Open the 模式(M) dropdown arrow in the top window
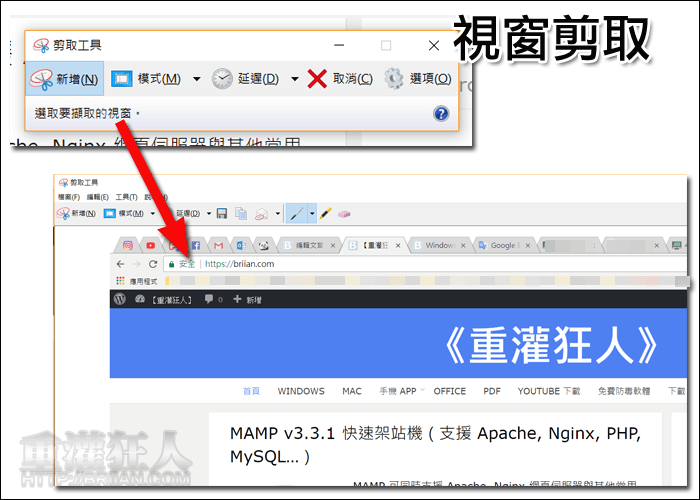 (197, 79)
